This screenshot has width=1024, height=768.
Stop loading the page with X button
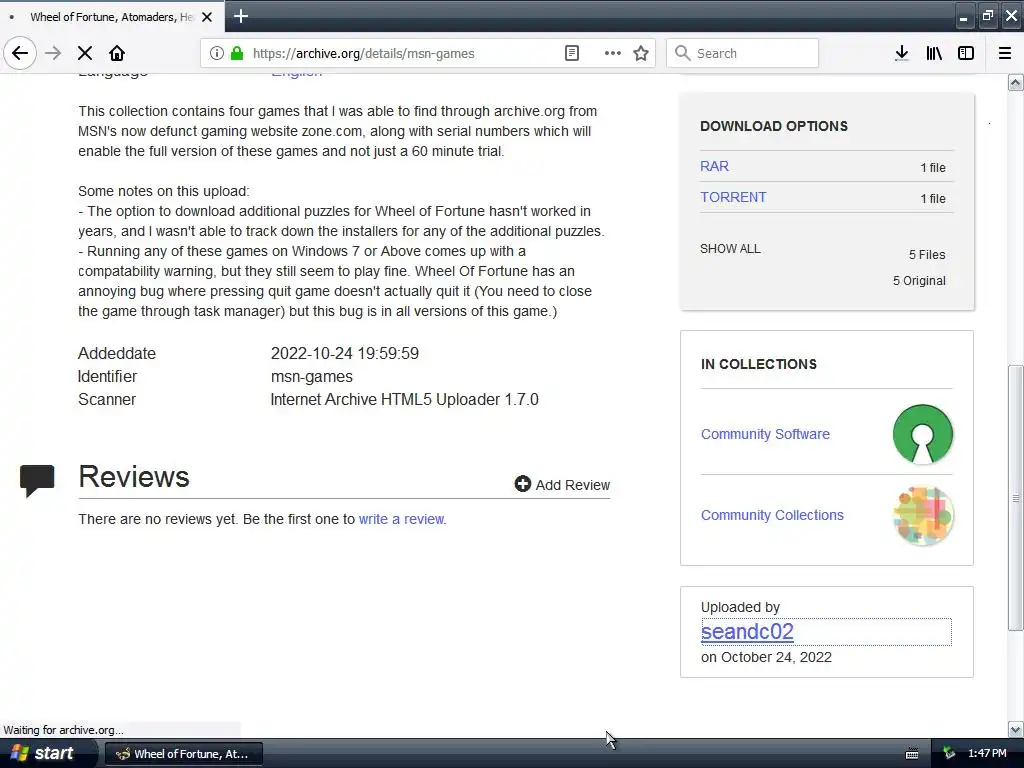point(85,53)
